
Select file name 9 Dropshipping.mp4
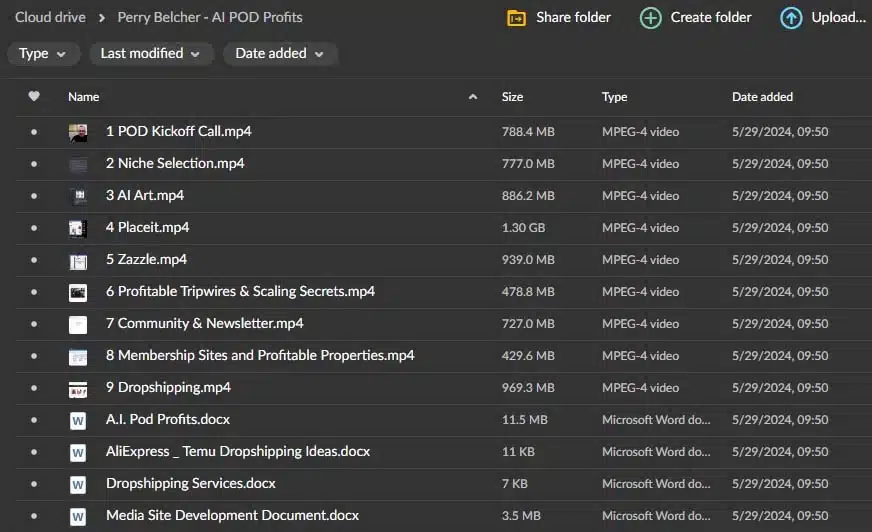[x=168, y=387]
